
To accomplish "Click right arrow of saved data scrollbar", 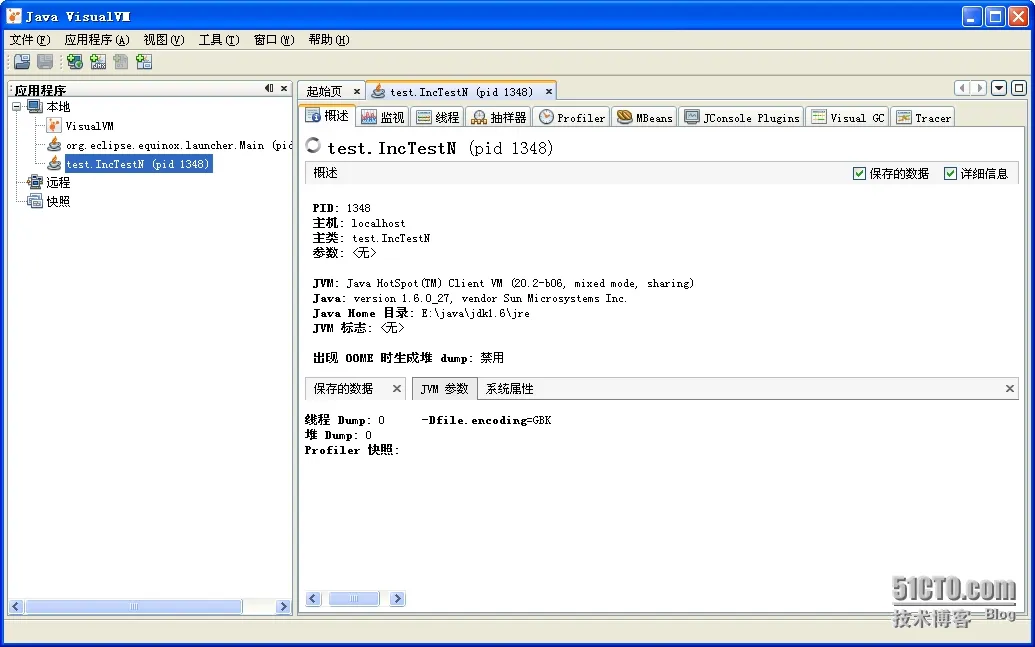I will pyautogui.click(x=397, y=599).
